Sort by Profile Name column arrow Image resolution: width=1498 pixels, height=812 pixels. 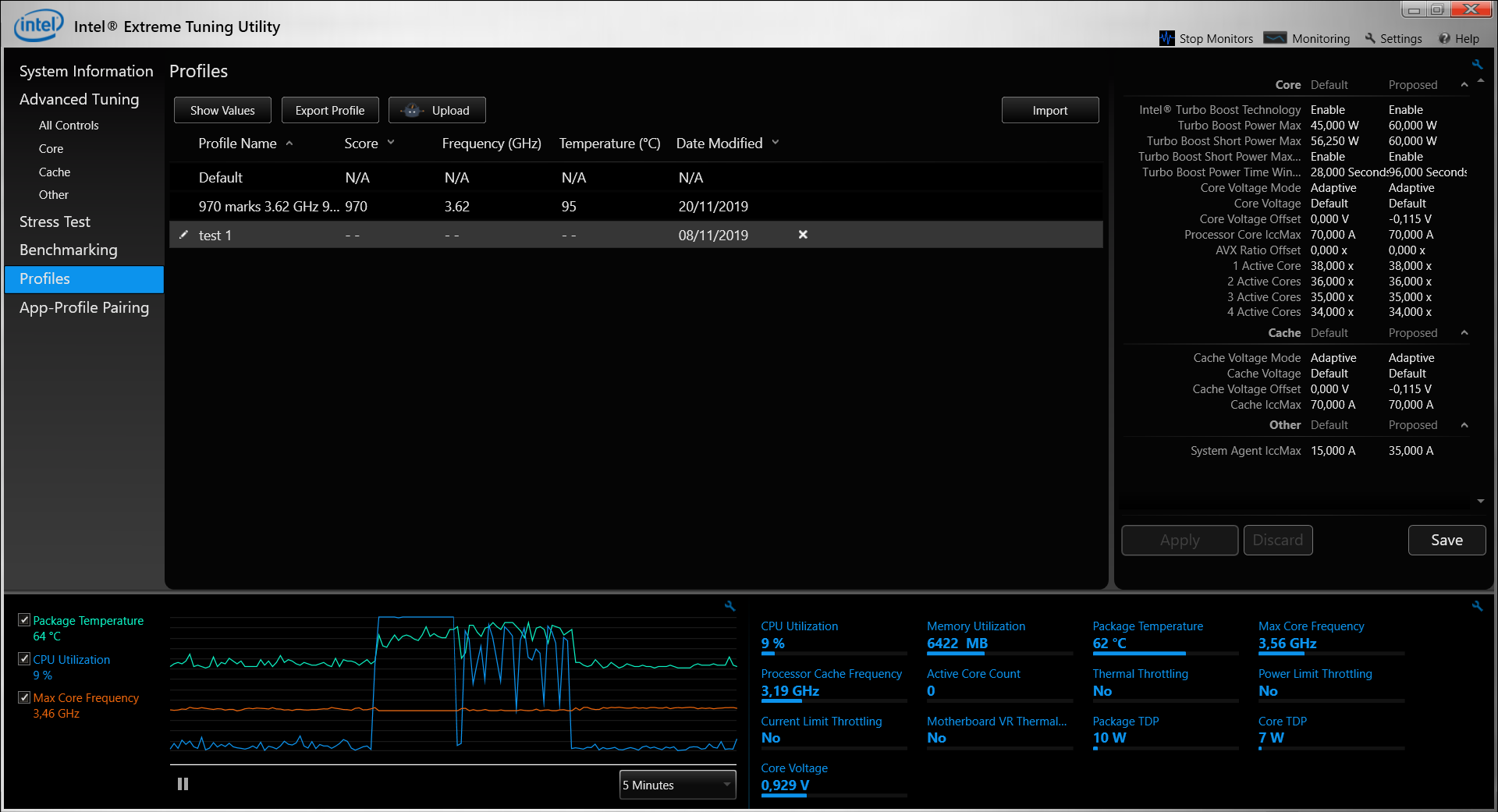point(289,143)
